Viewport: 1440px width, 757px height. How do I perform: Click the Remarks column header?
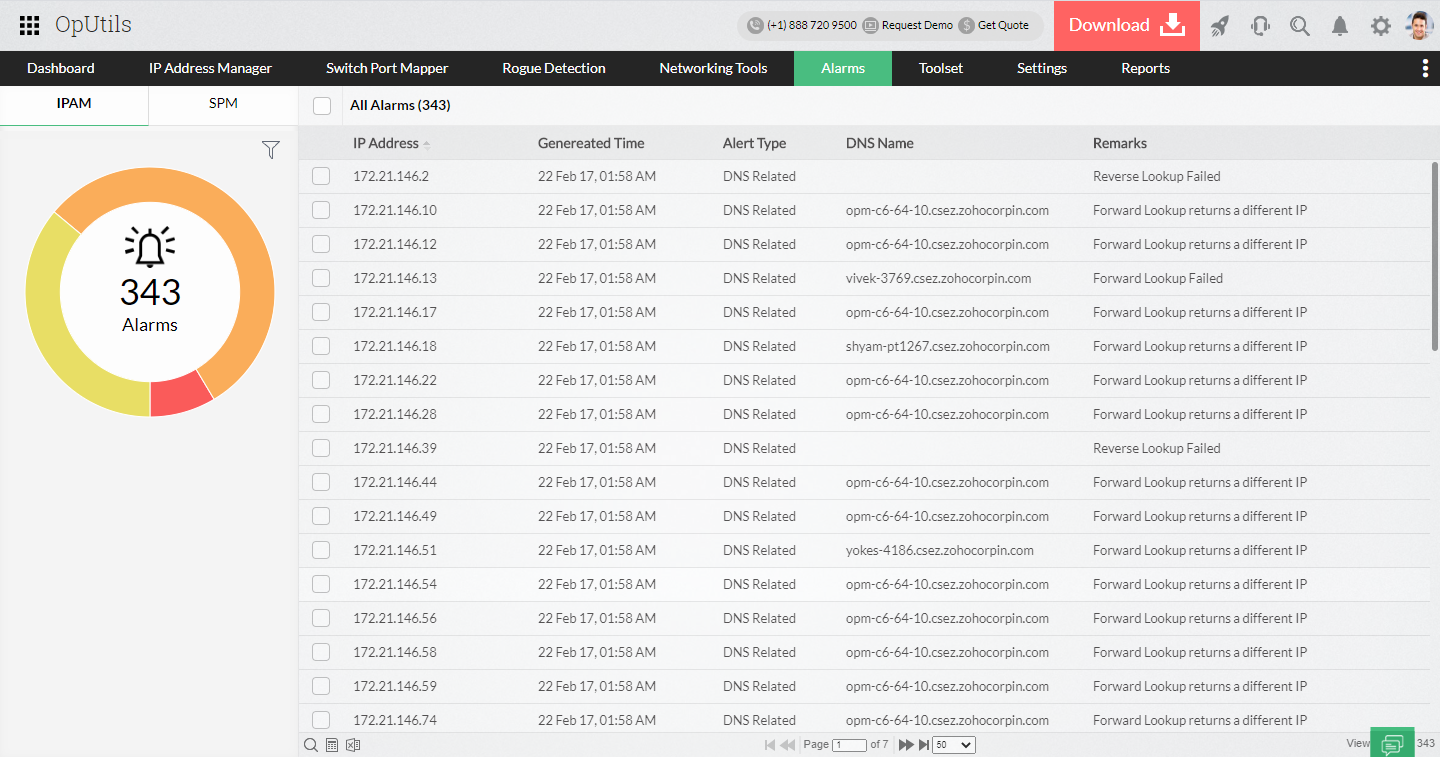1120,143
